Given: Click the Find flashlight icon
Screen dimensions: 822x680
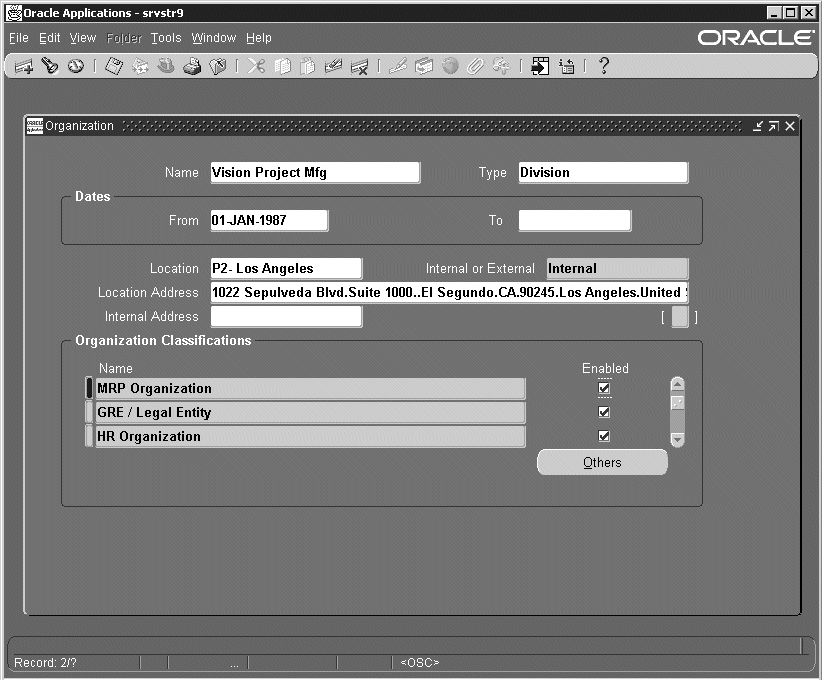Looking at the screenshot, I should [x=50, y=66].
